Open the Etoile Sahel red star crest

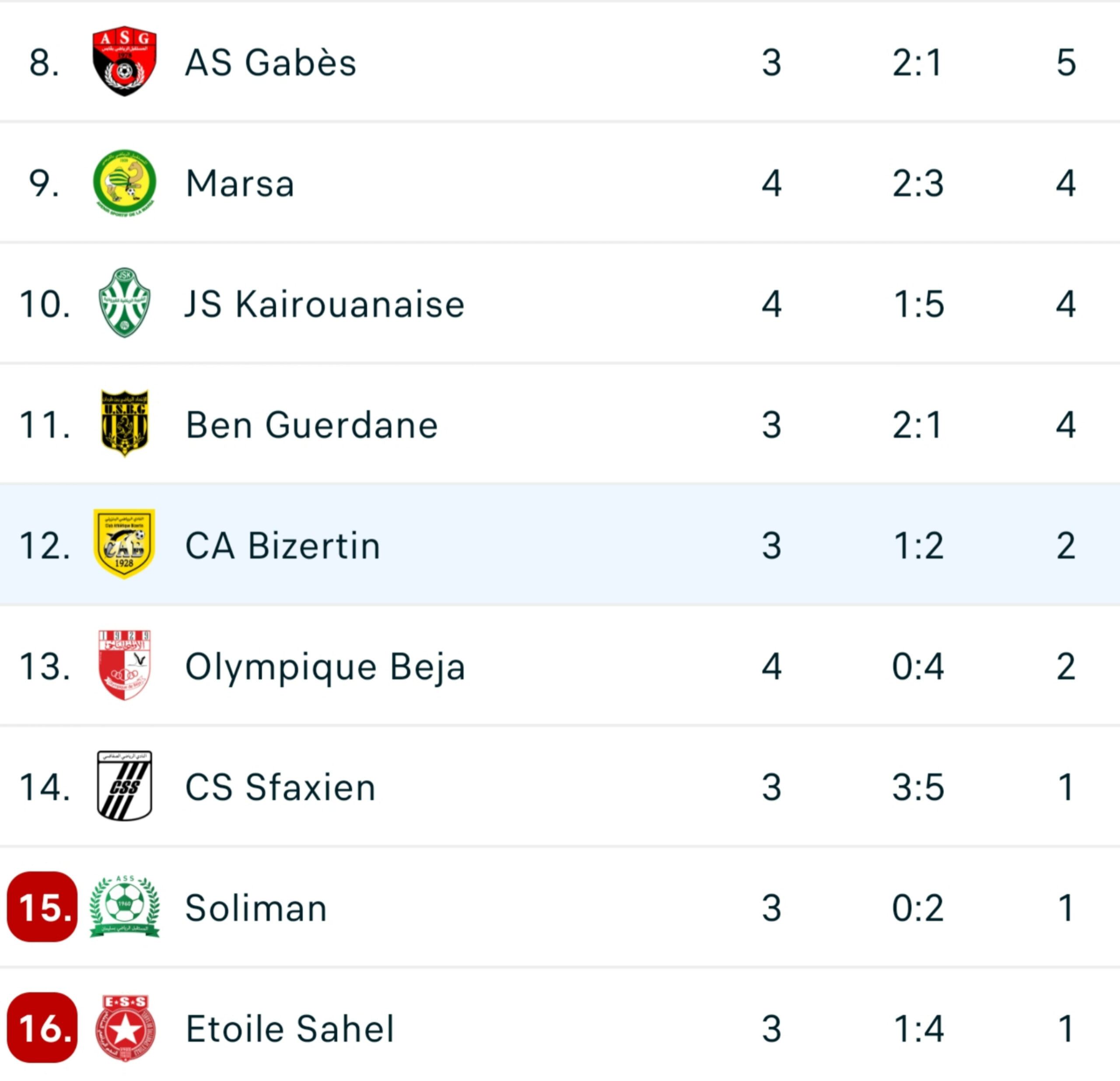point(125,1028)
